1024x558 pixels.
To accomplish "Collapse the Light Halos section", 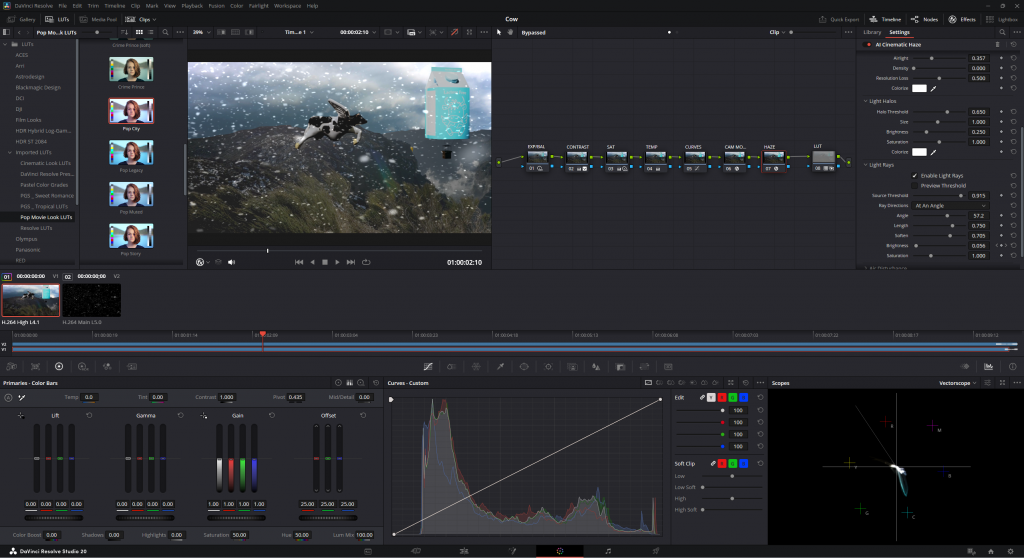I will tap(866, 101).
